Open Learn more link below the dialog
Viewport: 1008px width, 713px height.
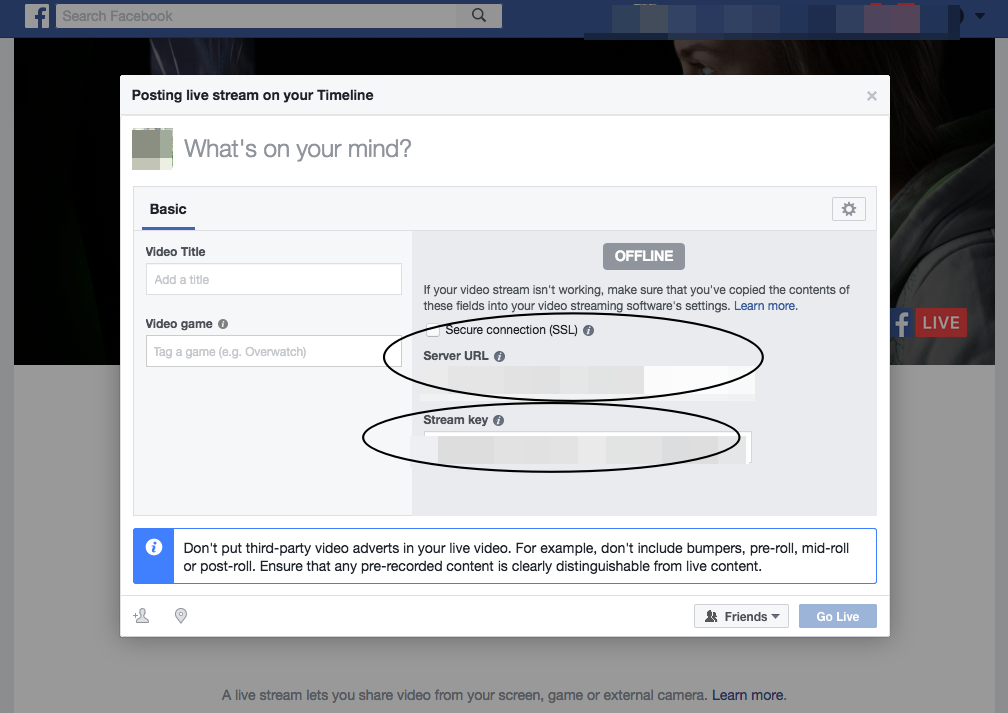pos(748,695)
